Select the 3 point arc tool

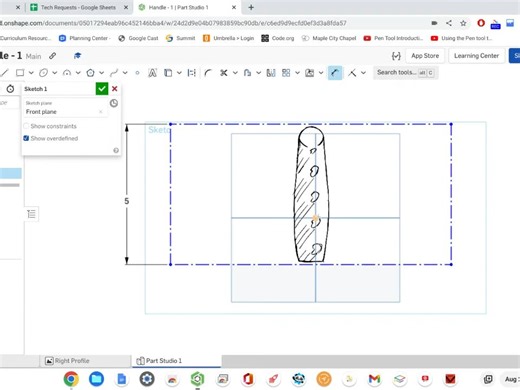pyautogui.click(x=67, y=73)
